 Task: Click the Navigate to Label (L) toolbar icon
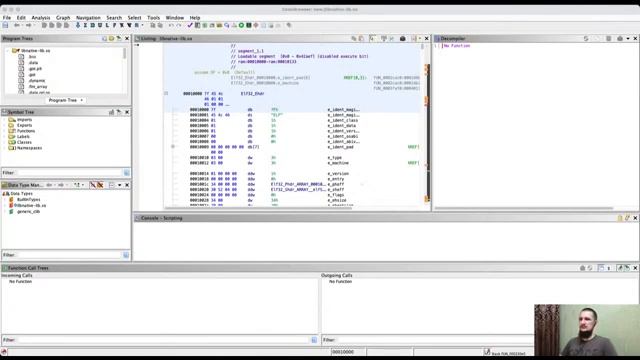pos(107,25)
